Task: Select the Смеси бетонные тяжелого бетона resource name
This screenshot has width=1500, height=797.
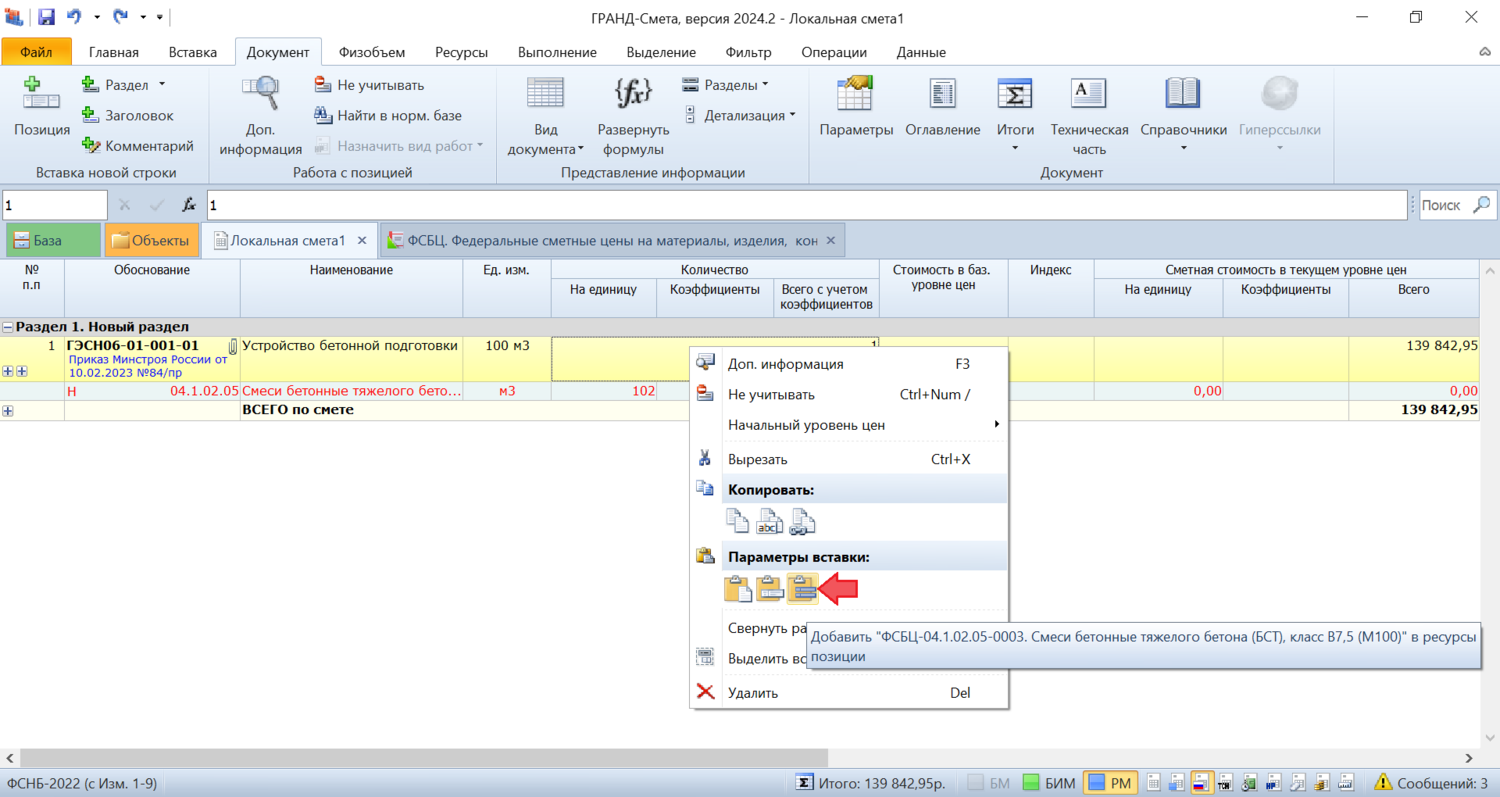Action: (351, 391)
